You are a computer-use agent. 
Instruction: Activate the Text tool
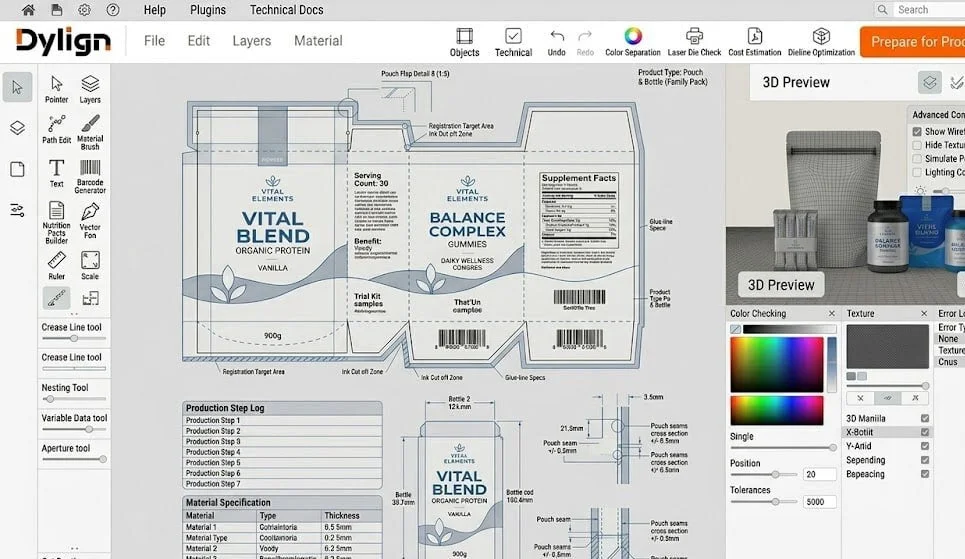click(x=57, y=173)
